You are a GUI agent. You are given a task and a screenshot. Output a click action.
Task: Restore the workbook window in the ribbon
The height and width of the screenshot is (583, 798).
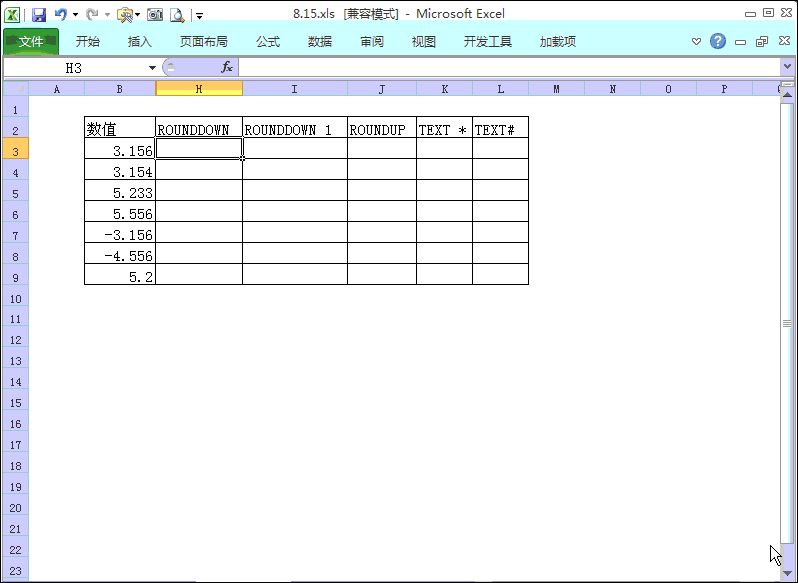click(762, 42)
